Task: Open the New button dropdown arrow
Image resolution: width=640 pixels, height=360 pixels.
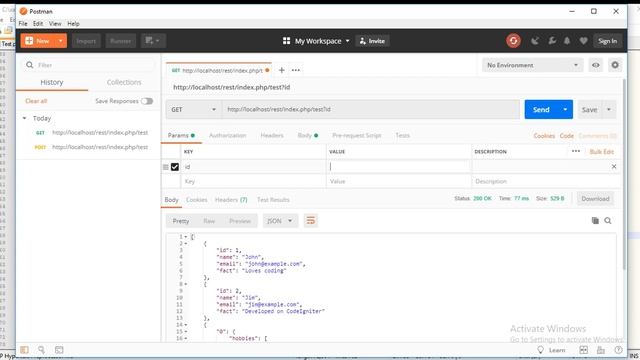Action: 60,41
